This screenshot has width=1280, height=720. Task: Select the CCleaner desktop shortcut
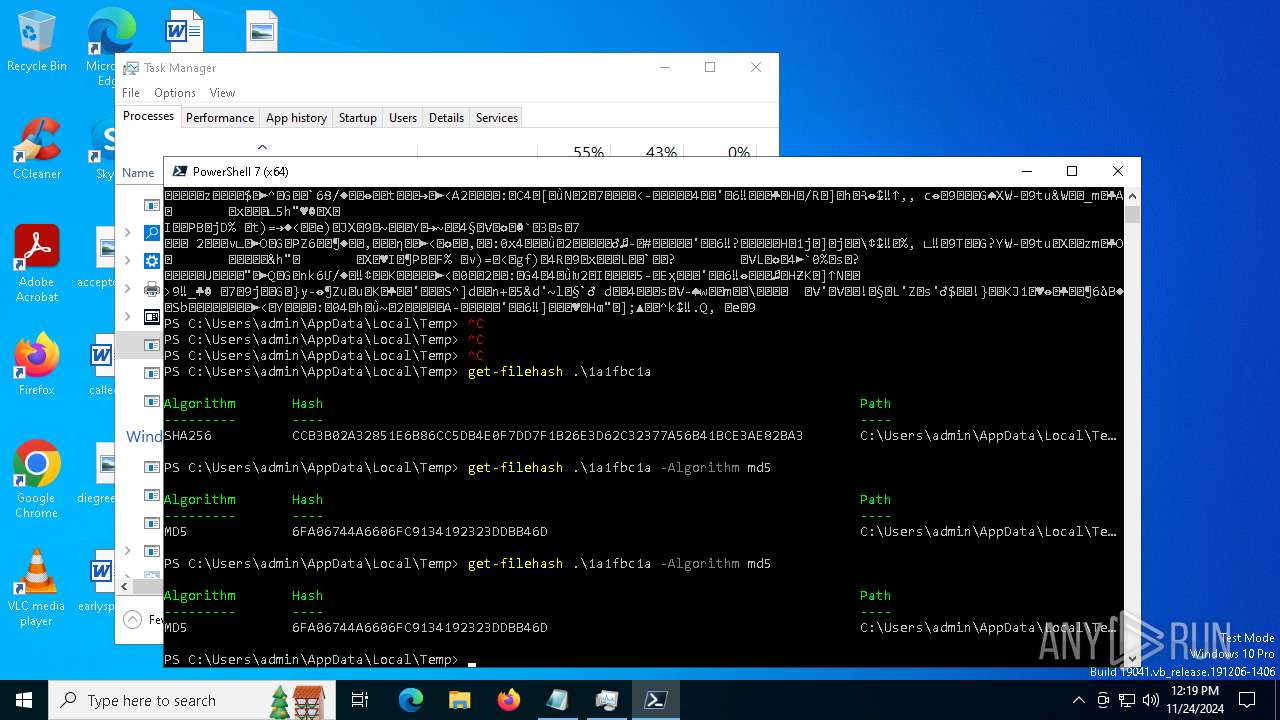click(37, 149)
